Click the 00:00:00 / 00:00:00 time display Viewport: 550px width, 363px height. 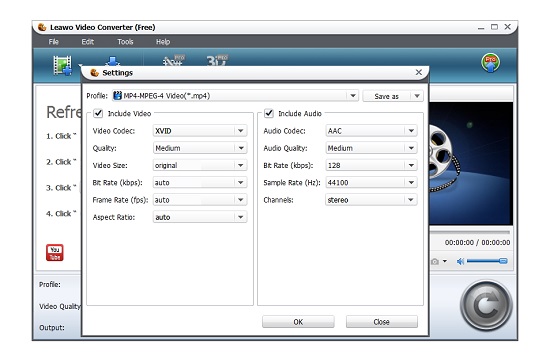477,242
